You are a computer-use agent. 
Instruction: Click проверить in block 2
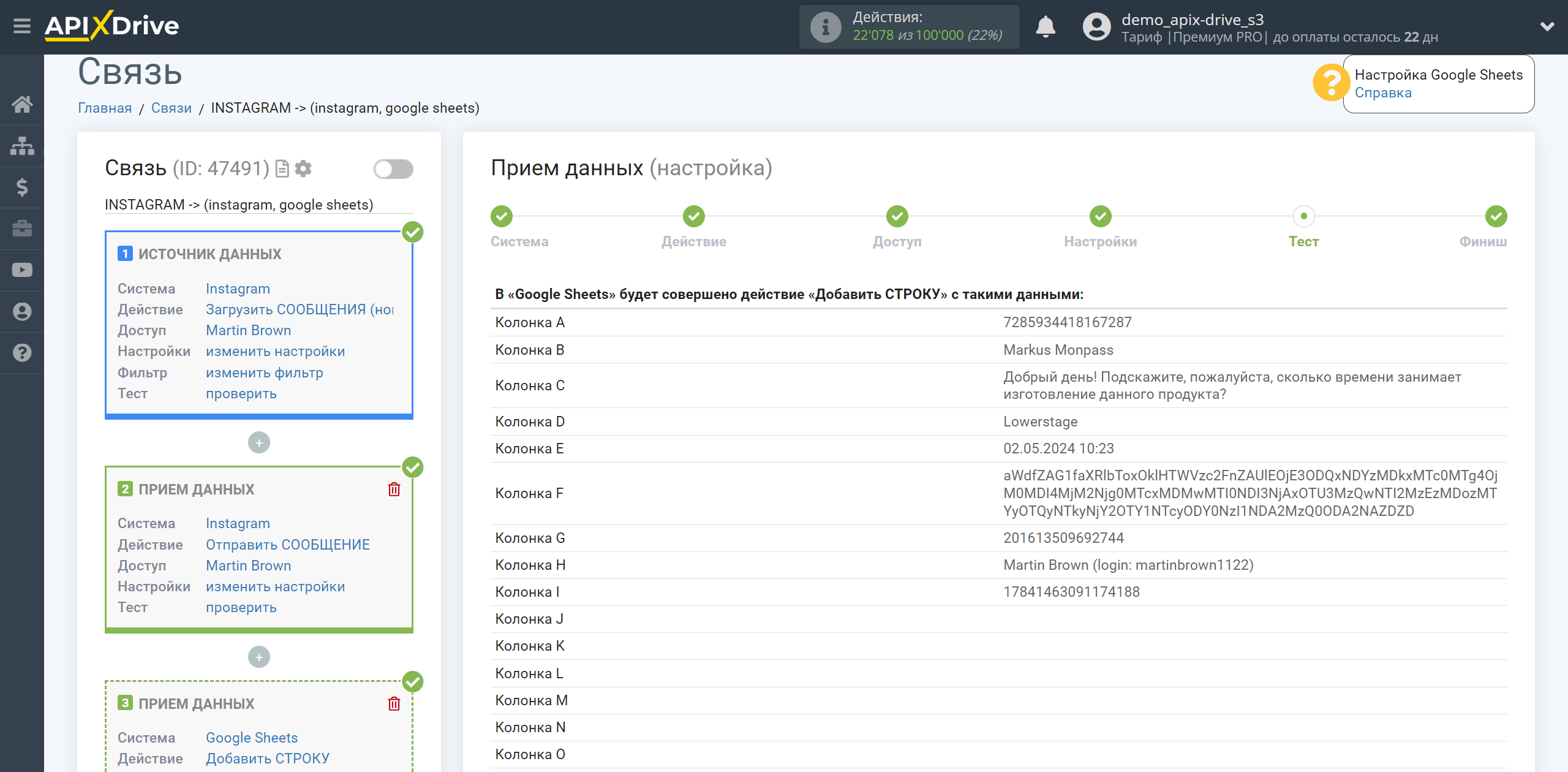241,607
